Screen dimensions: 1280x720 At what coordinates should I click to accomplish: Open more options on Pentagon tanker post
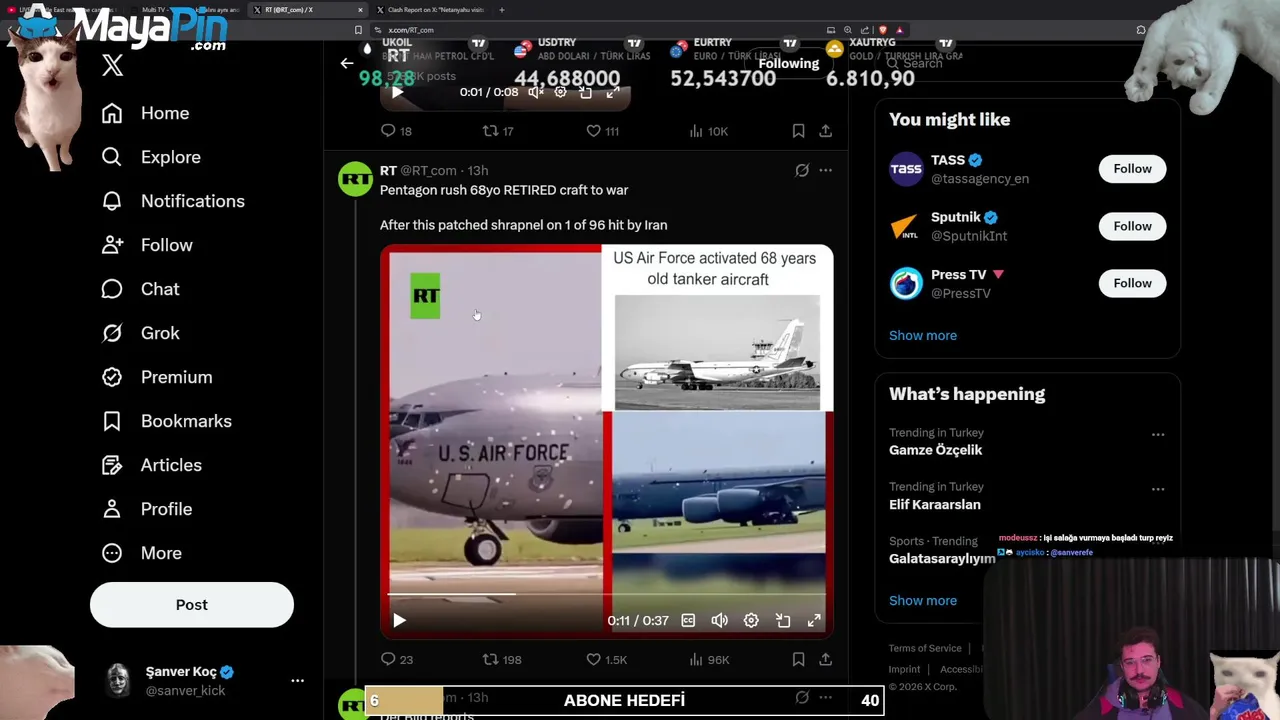[x=825, y=170]
